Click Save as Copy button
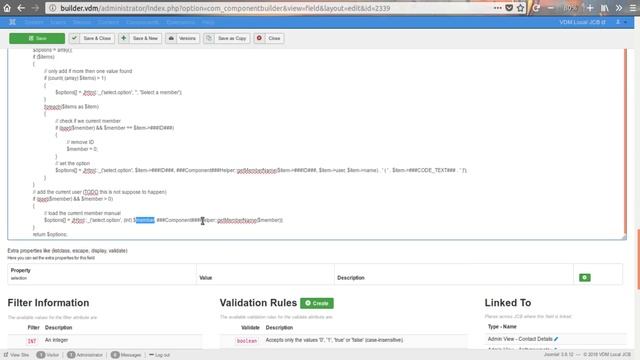Viewport: 640px width, 360px height. point(227,38)
